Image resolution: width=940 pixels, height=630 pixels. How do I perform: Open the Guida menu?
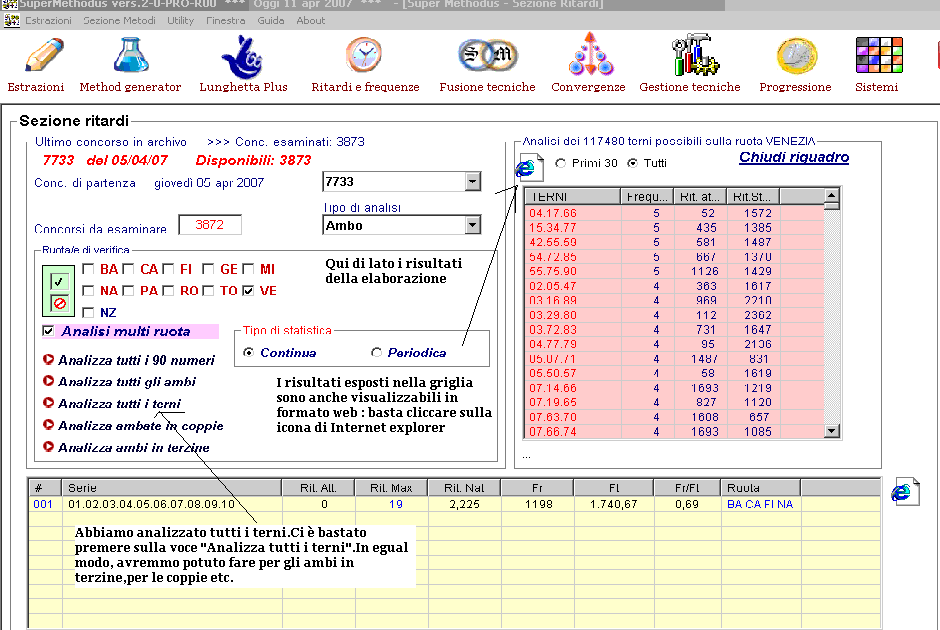click(271, 20)
